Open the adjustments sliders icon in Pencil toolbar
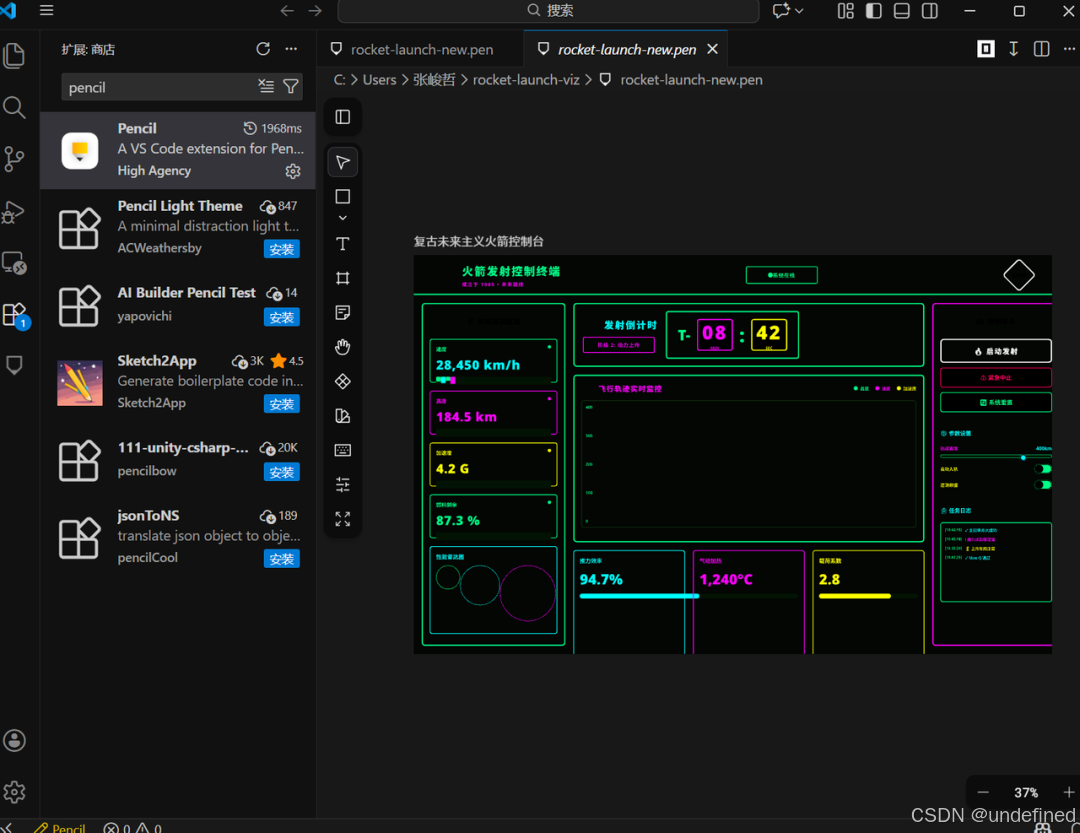Screen dimensions: 1080x833 pyautogui.click(x=343, y=484)
